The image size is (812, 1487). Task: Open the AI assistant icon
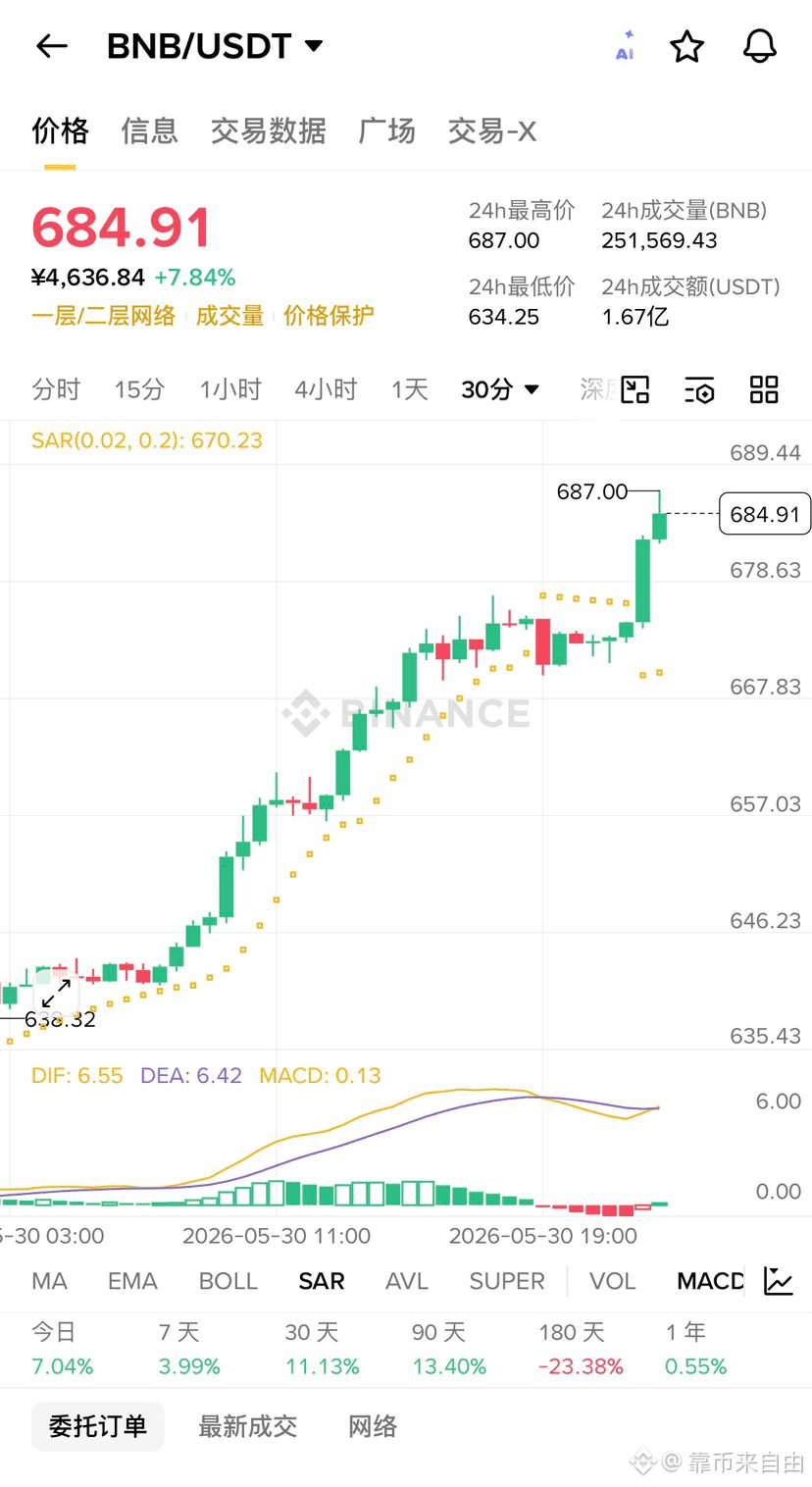click(x=625, y=46)
